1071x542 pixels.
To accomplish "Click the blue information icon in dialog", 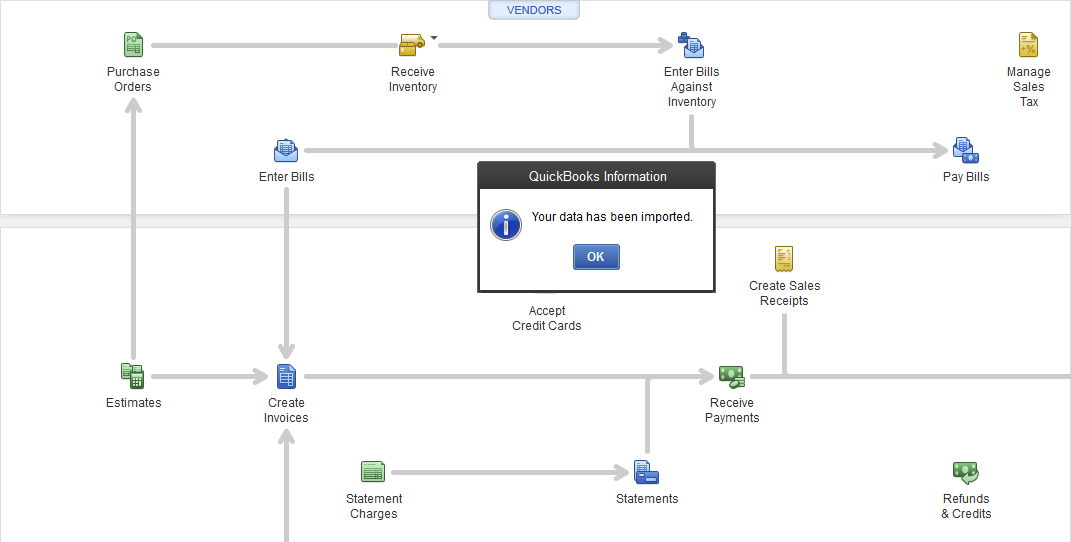I will coord(506,225).
